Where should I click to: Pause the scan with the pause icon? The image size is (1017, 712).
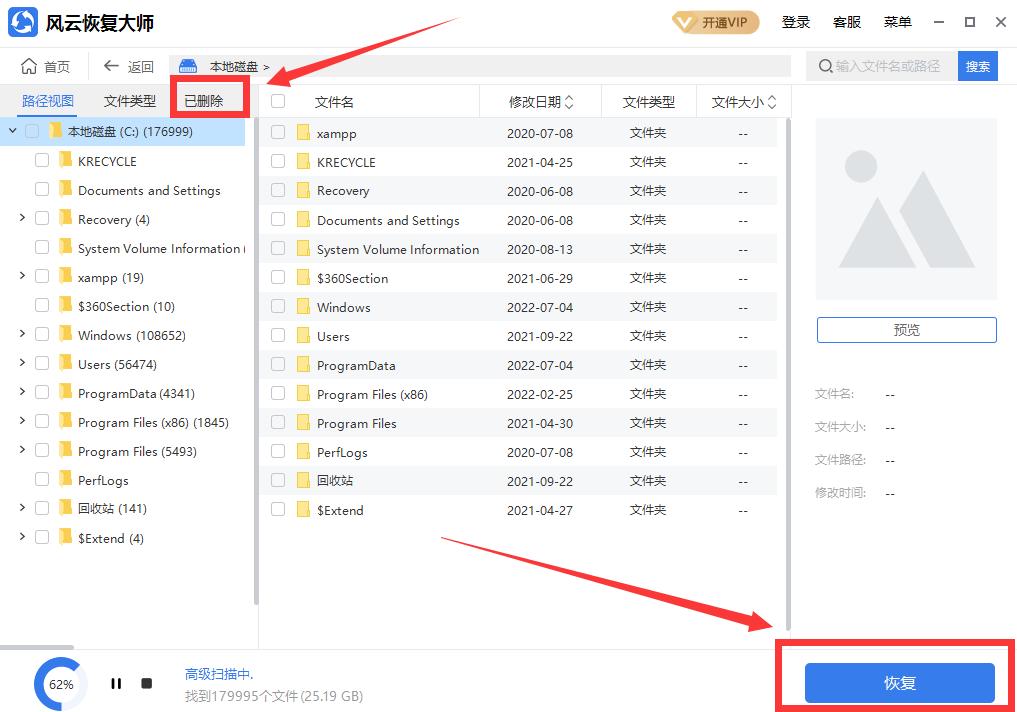tap(116, 683)
